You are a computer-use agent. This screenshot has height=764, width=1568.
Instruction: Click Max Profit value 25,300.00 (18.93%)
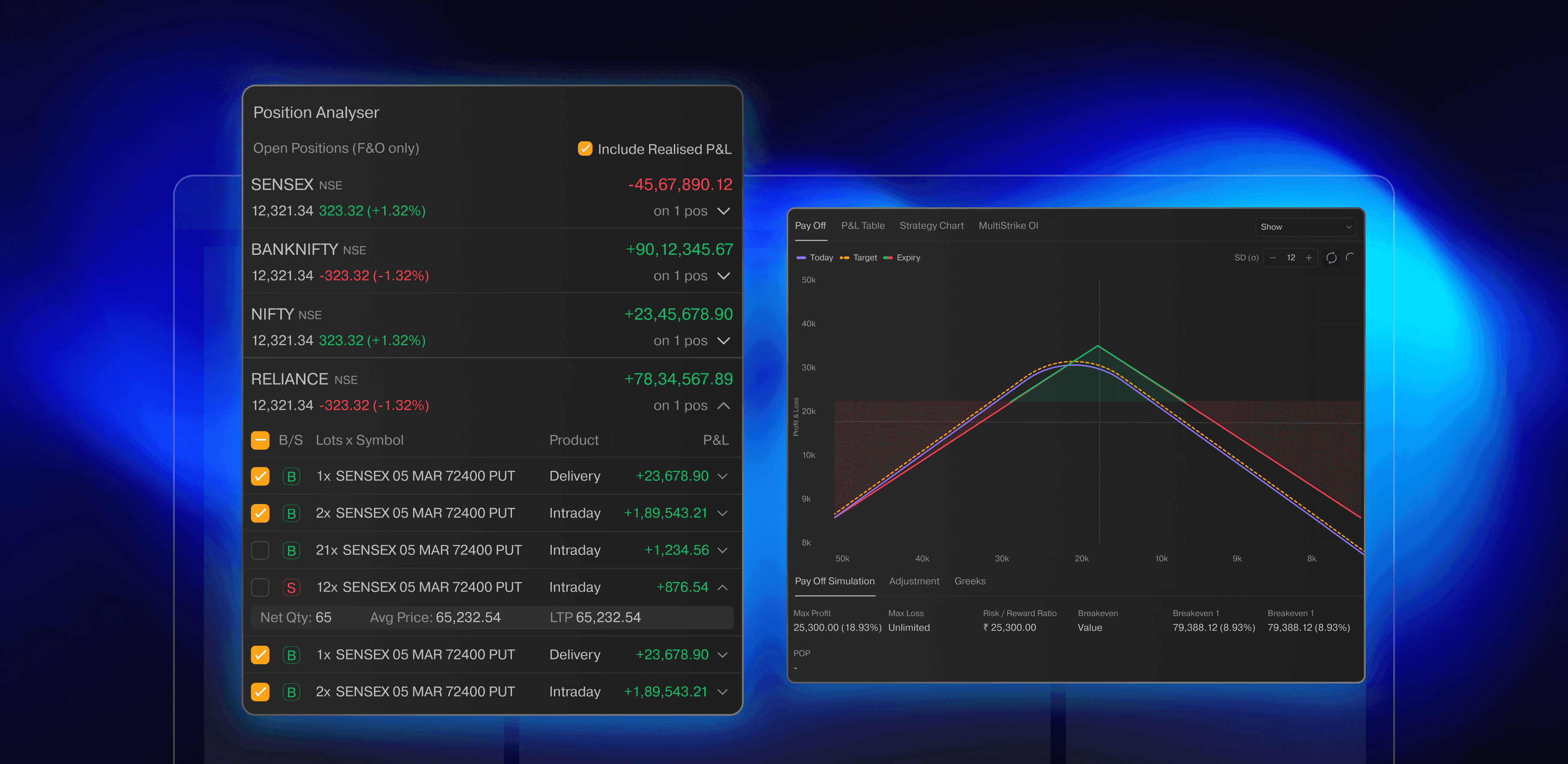click(x=837, y=628)
